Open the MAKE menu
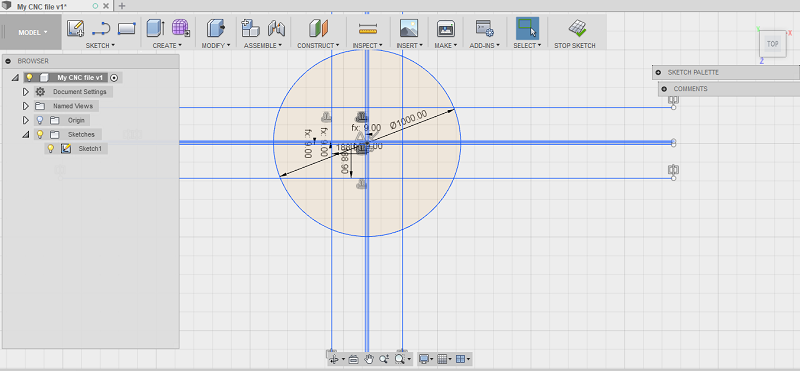Screen dimensions: 800x371 [x=445, y=45]
